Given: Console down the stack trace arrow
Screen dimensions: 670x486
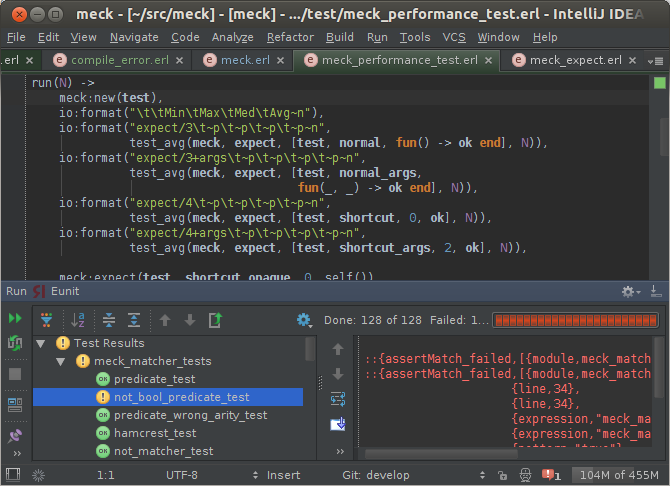Looking at the screenshot, I should point(338,374).
